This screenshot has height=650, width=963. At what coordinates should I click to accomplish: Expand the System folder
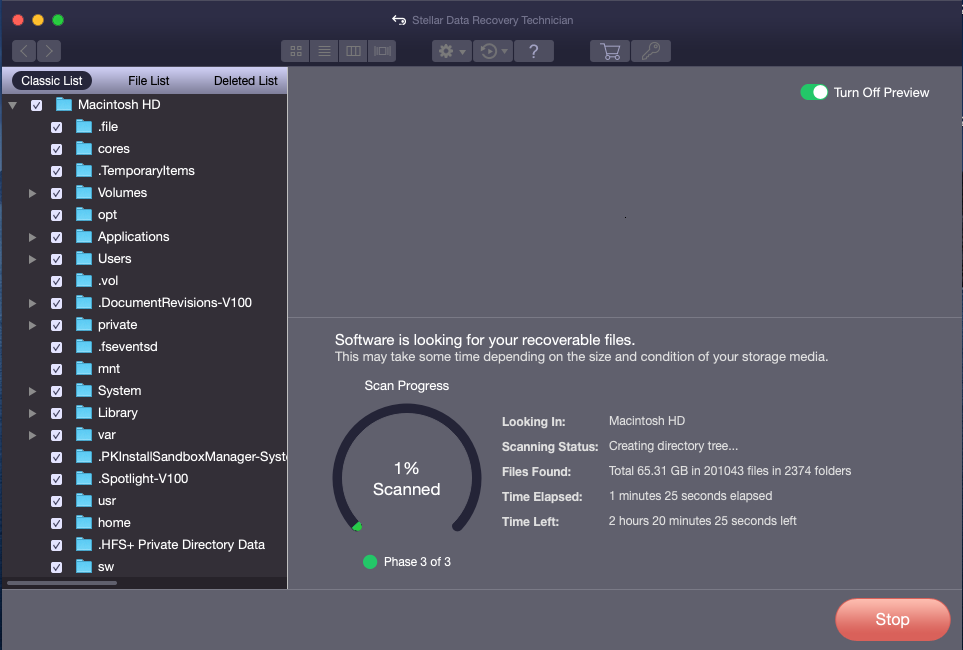click(x=33, y=391)
